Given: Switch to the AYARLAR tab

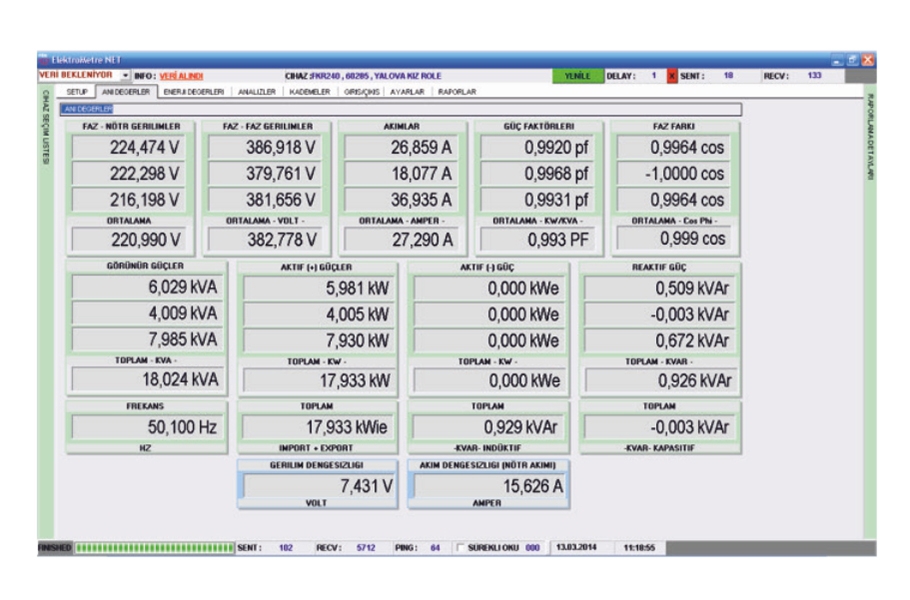Looking at the screenshot, I should tap(406, 91).
